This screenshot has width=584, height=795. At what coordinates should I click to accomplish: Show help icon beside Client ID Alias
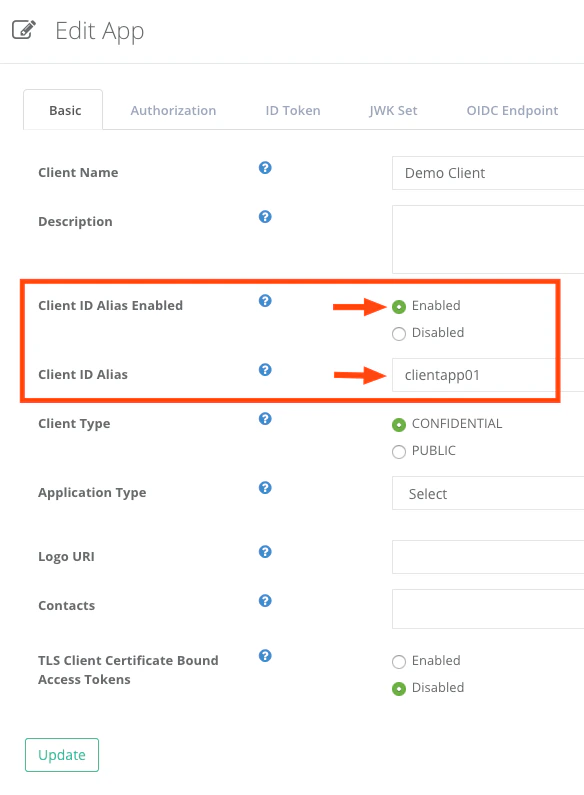tap(265, 370)
